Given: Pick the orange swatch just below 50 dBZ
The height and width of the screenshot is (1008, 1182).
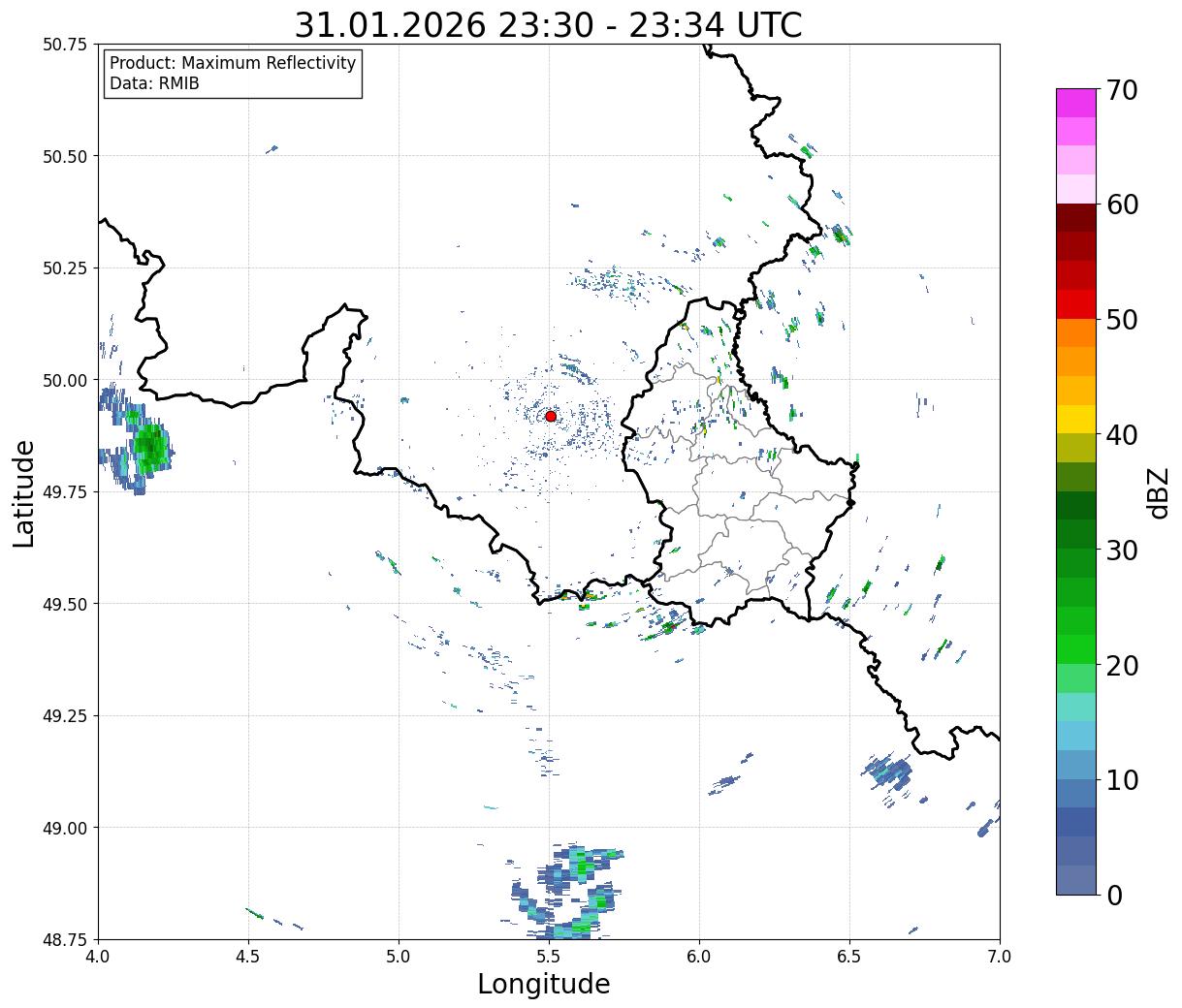Looking at the screenshot, I should [x=1076, y=333].
